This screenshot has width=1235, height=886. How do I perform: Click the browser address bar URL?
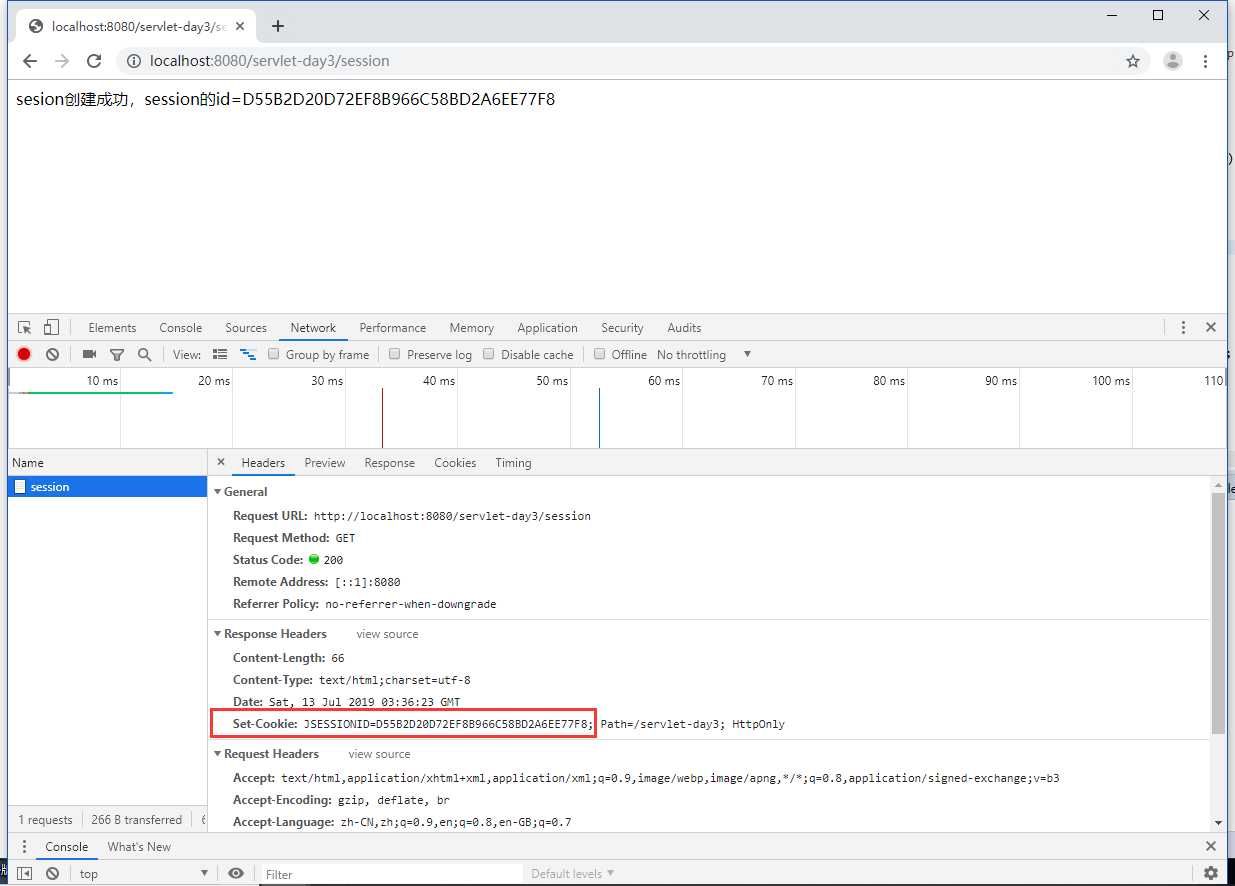pos(270,61)
